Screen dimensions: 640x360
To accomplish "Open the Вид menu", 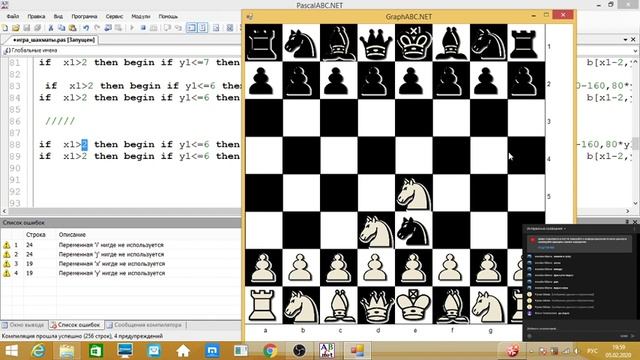I will [x=58, y=16].
